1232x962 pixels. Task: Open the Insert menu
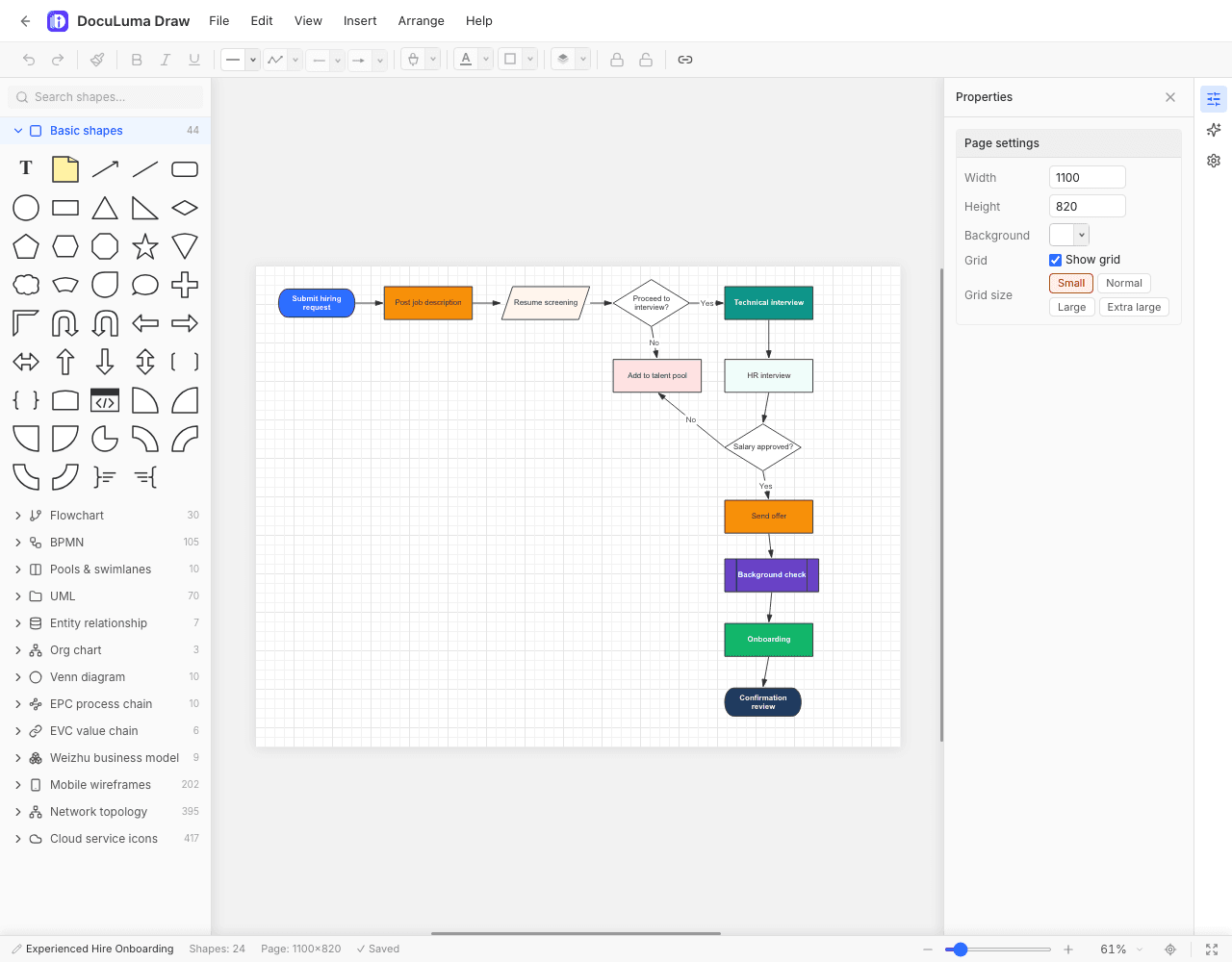pos(360,20)
